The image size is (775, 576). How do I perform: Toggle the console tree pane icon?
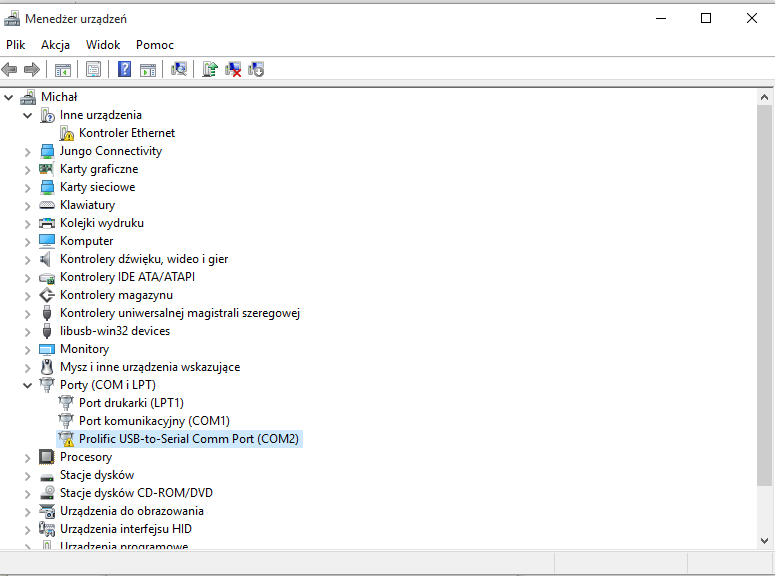[x=63, y=70]
